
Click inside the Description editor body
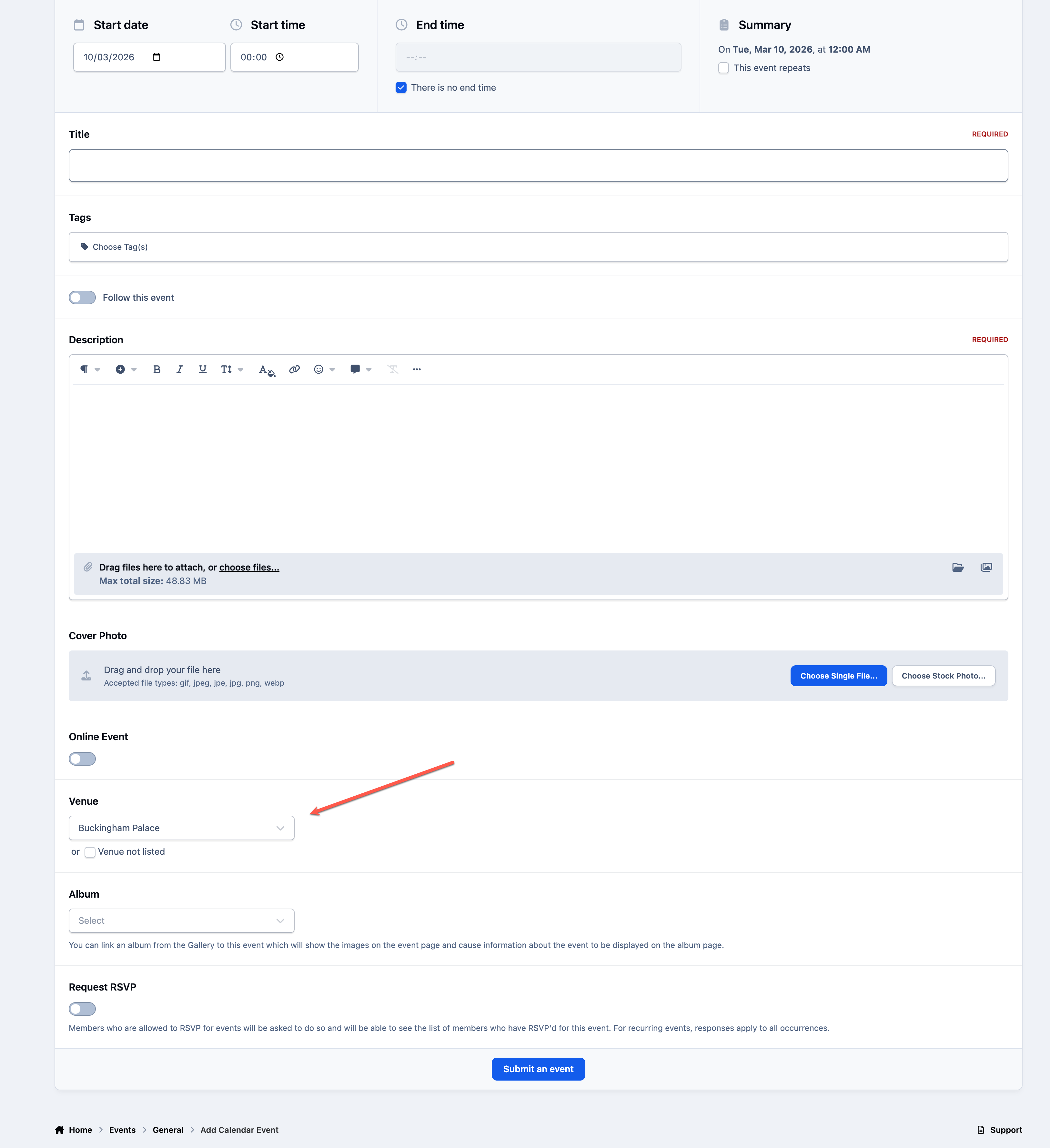(x=538, y=468)
